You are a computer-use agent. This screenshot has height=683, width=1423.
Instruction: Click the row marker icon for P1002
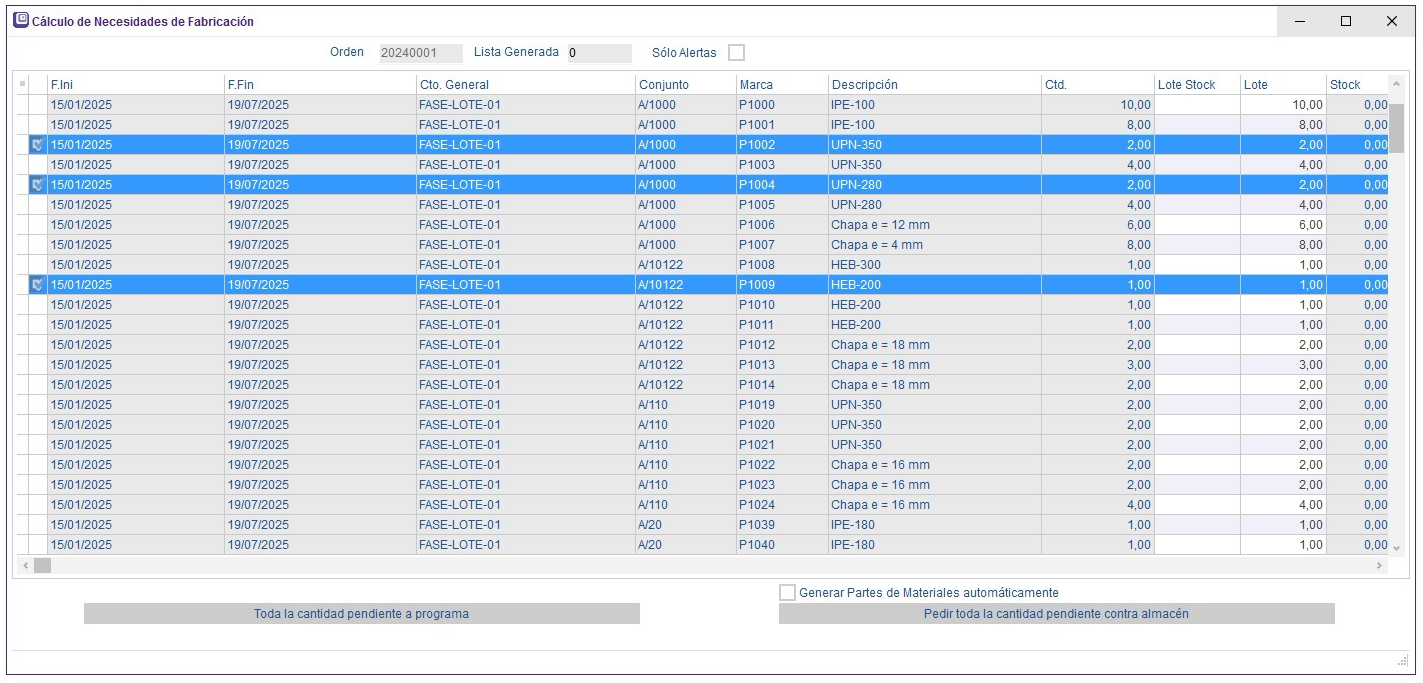pos(38,145)
